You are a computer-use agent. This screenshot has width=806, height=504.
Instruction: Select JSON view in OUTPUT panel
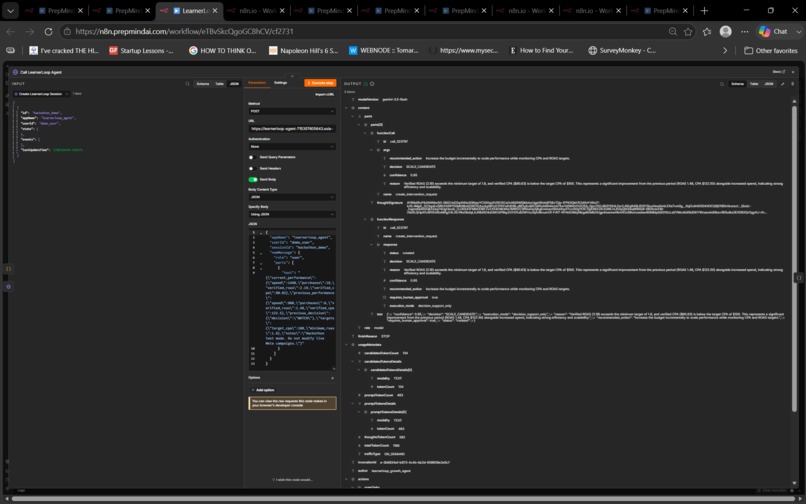tap(768, 83)
